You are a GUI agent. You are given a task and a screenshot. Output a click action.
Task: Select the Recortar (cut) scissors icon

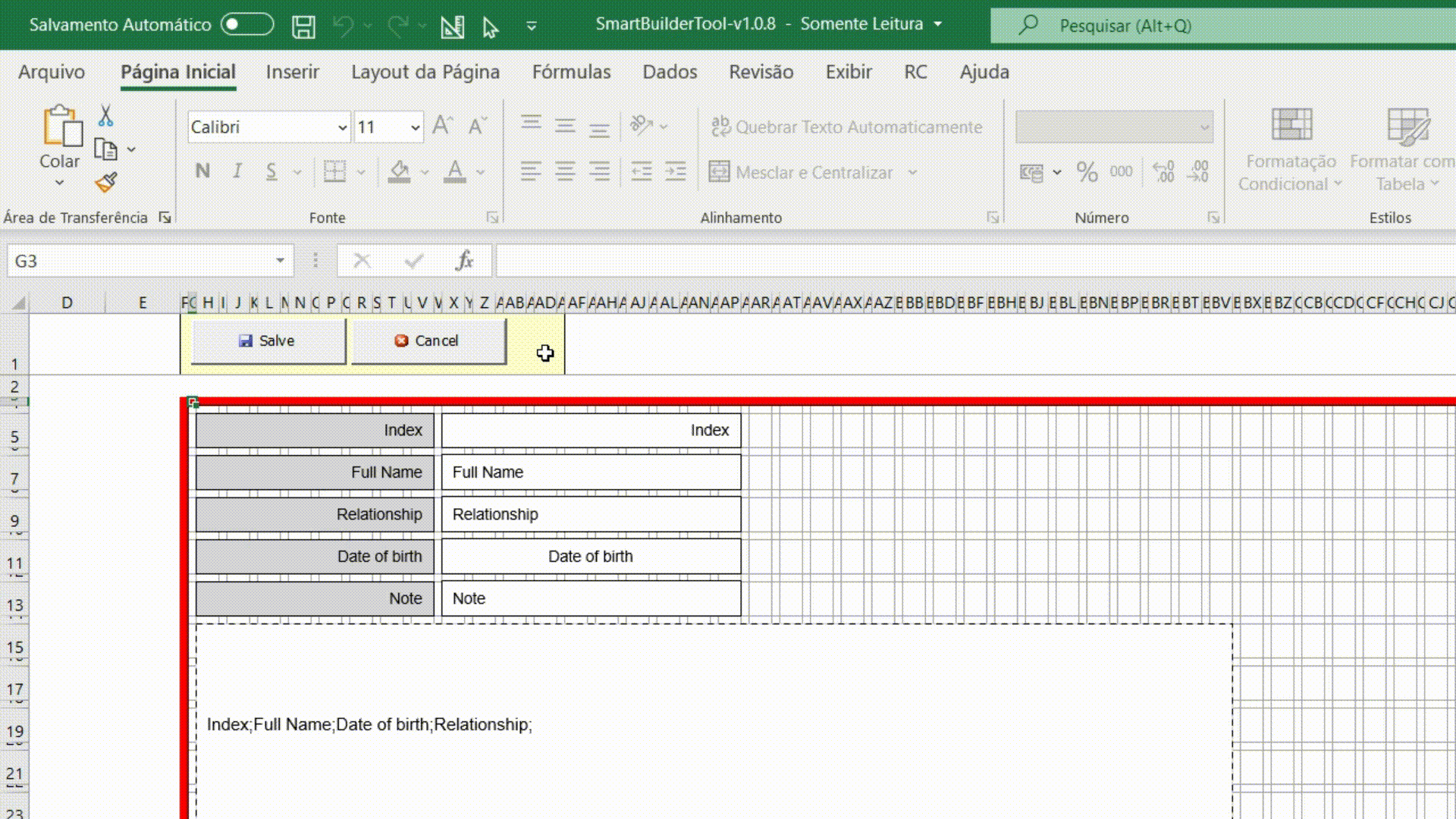[x=105, y=115]
